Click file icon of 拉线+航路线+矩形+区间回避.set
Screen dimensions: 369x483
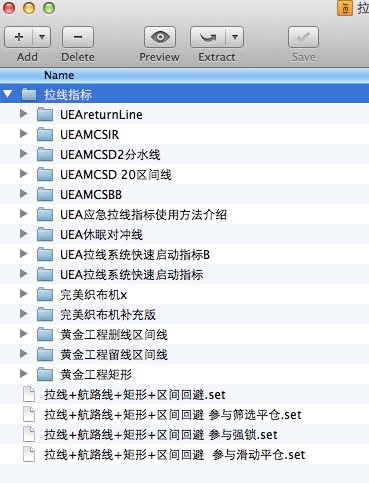pyautogui.click(x=29, y=394)
